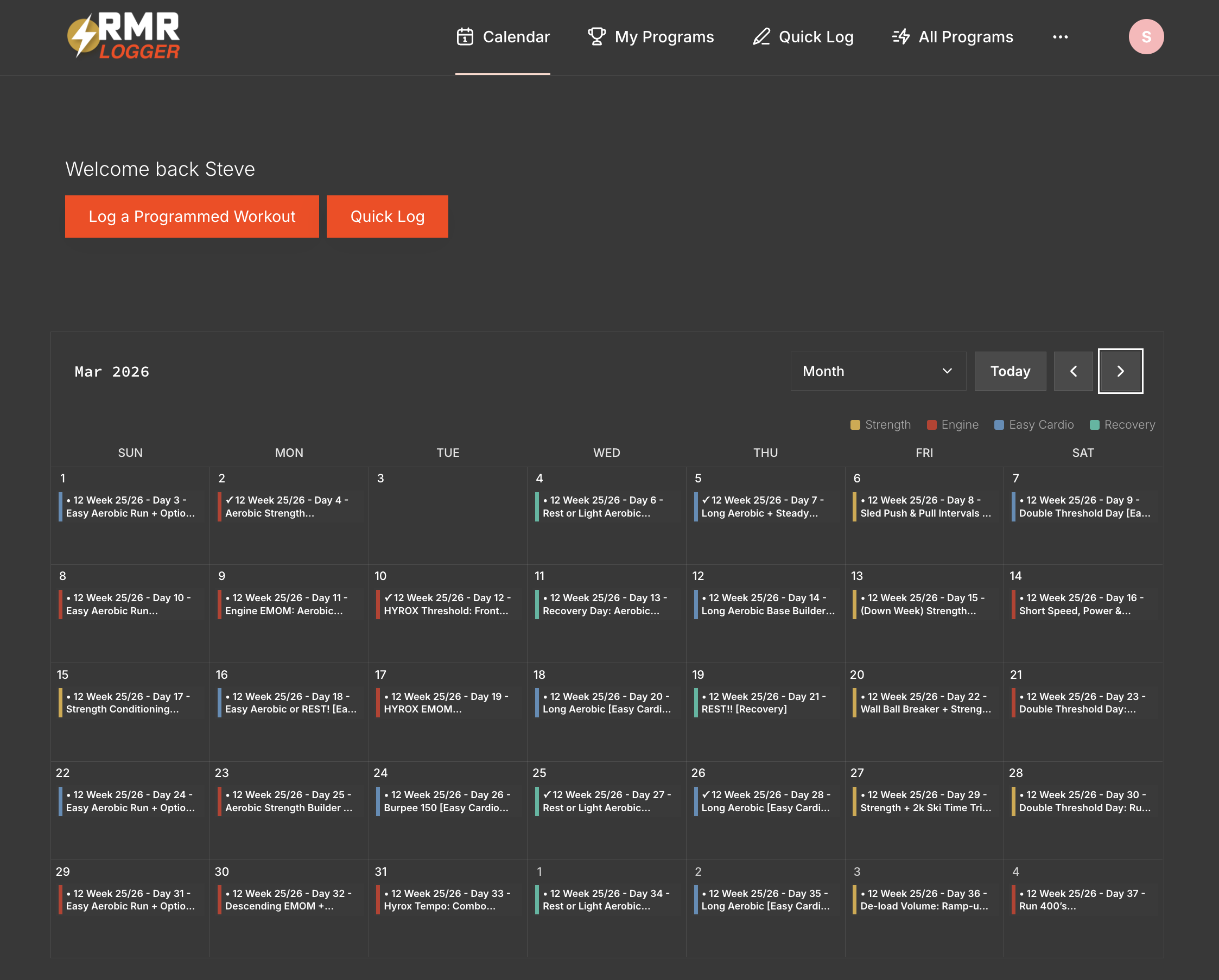Screen dimensions: 1219x980
Task: Click the Engine red legend swatch
Action: coord(931,425)
